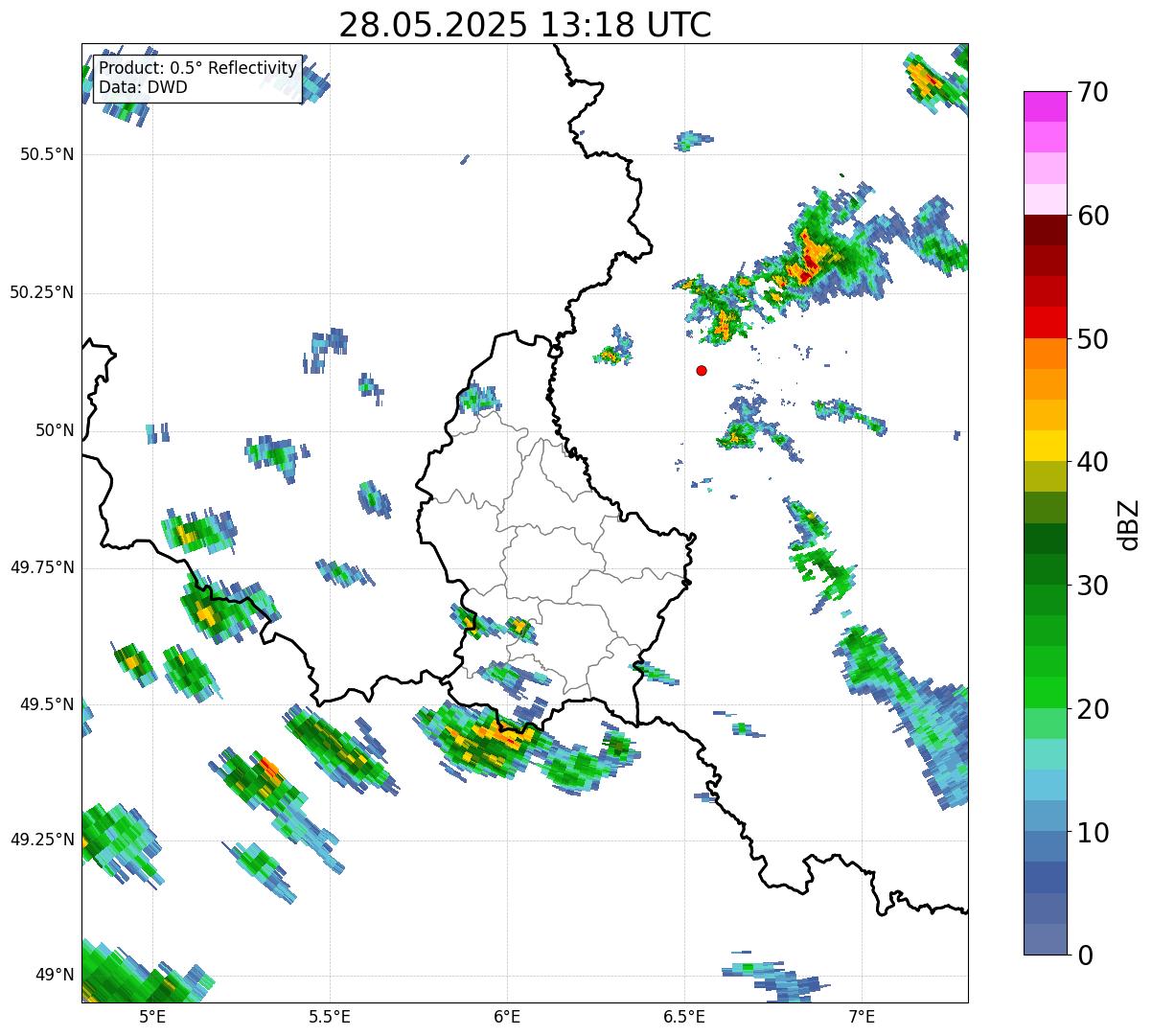Click the 49.25°N latitude label
Viewport: 1152px width, 1036px height.
click(41, 840)
